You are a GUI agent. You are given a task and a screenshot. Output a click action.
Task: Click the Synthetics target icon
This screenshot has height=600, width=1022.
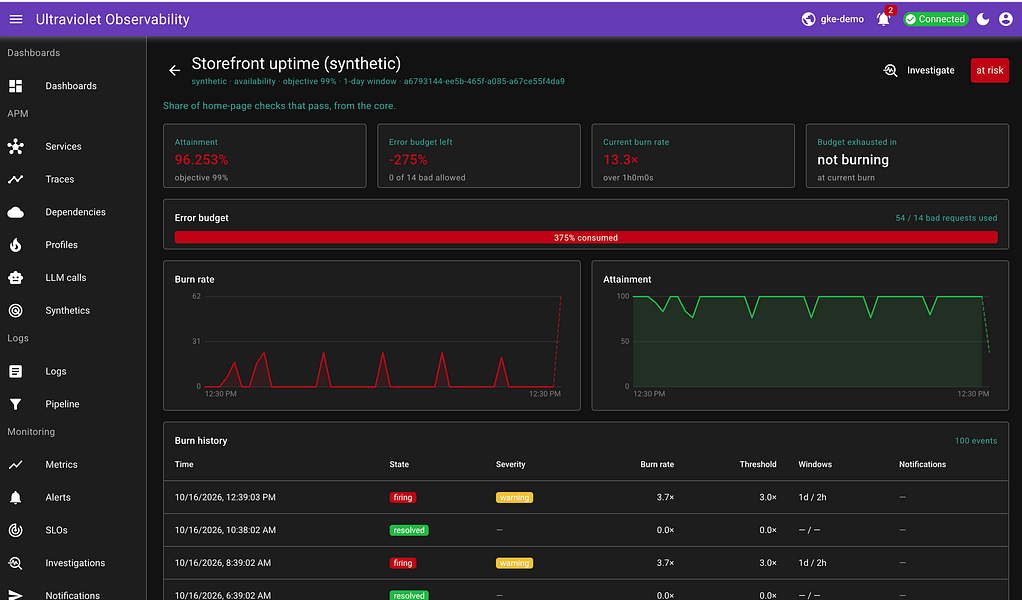tap(16, 311)
